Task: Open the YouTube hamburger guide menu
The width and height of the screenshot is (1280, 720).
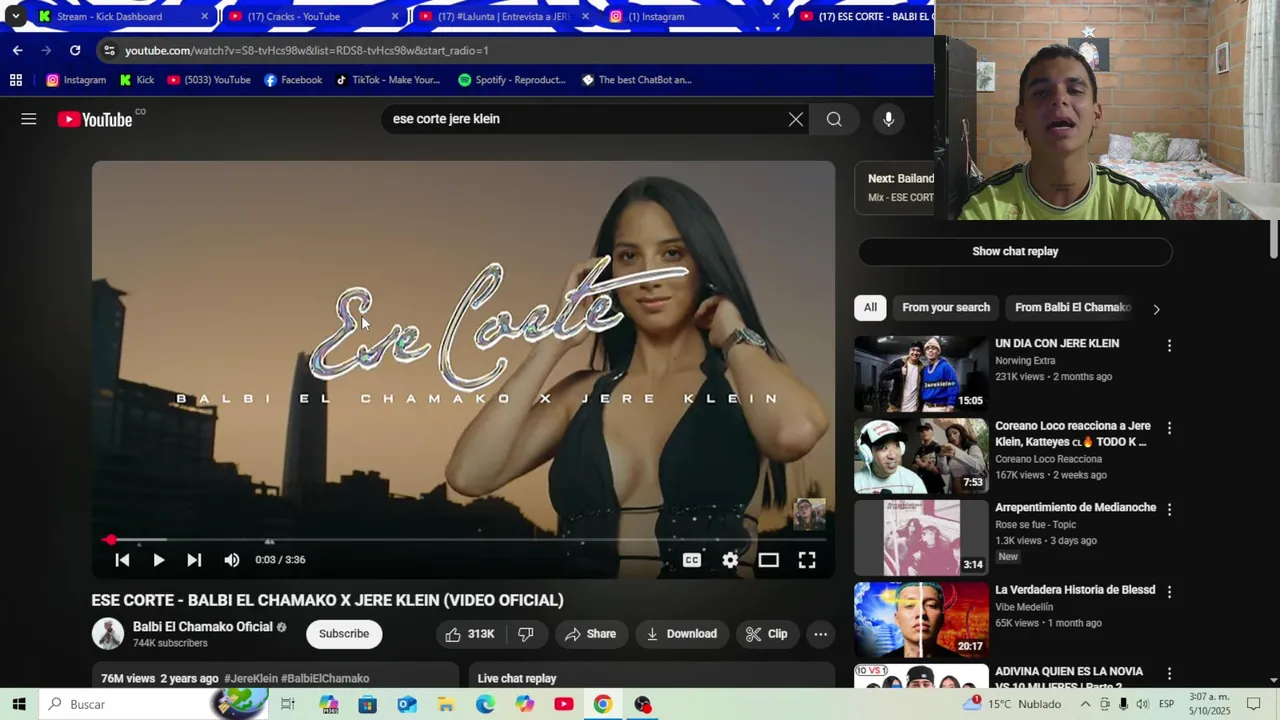Action: [29, 119]
